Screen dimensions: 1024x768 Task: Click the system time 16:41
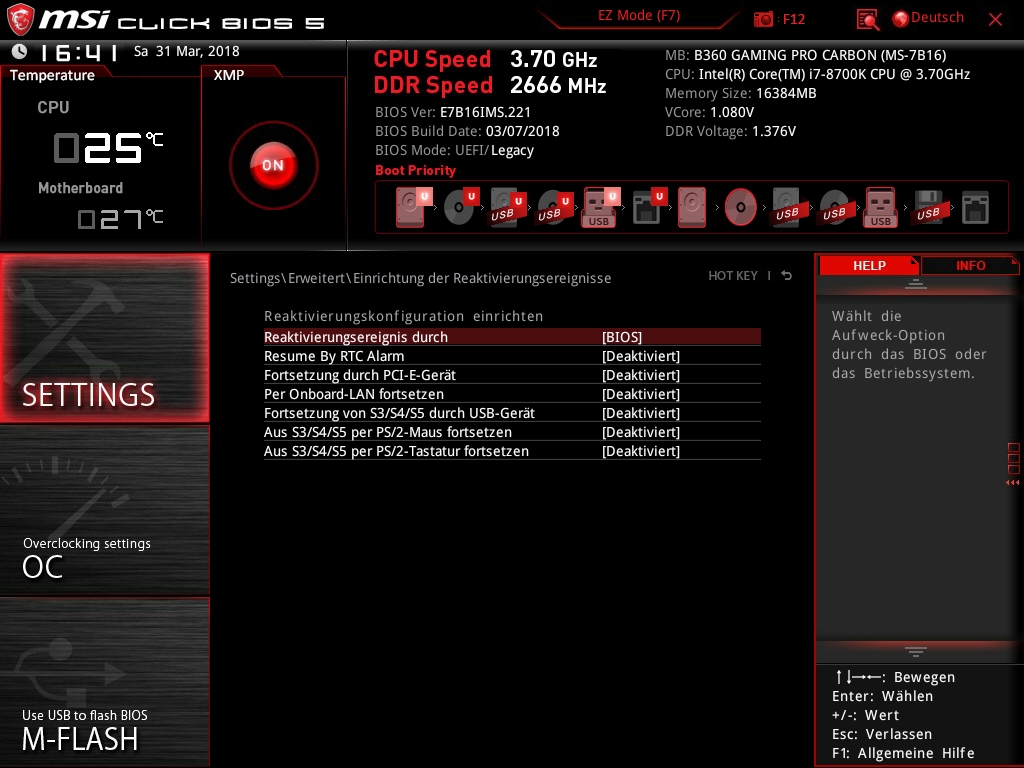79,52
